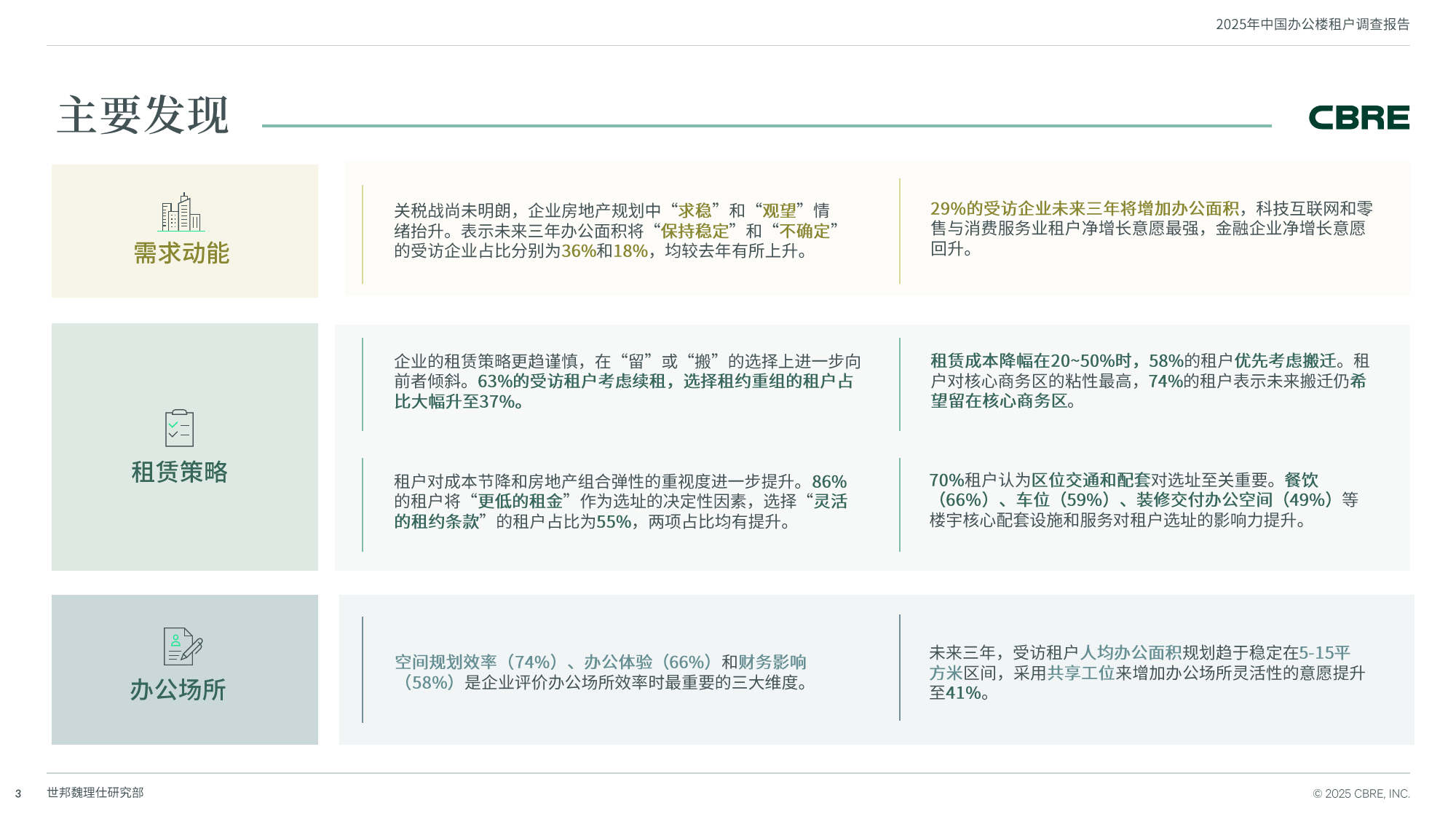Click the phrase 区位交通和配套
Screen dimensions: 1456x819
click(1091, 480)
